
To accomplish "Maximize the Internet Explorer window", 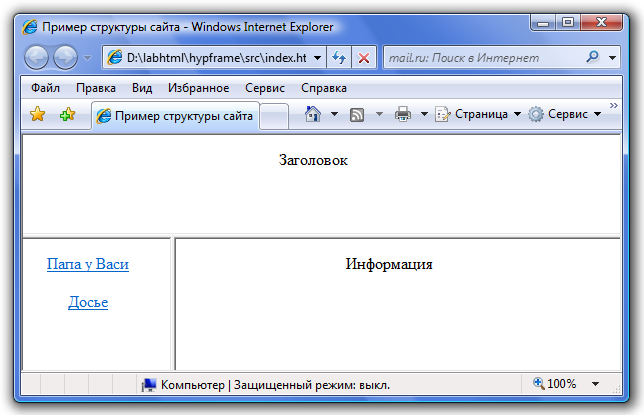I will tap(568, 22).
